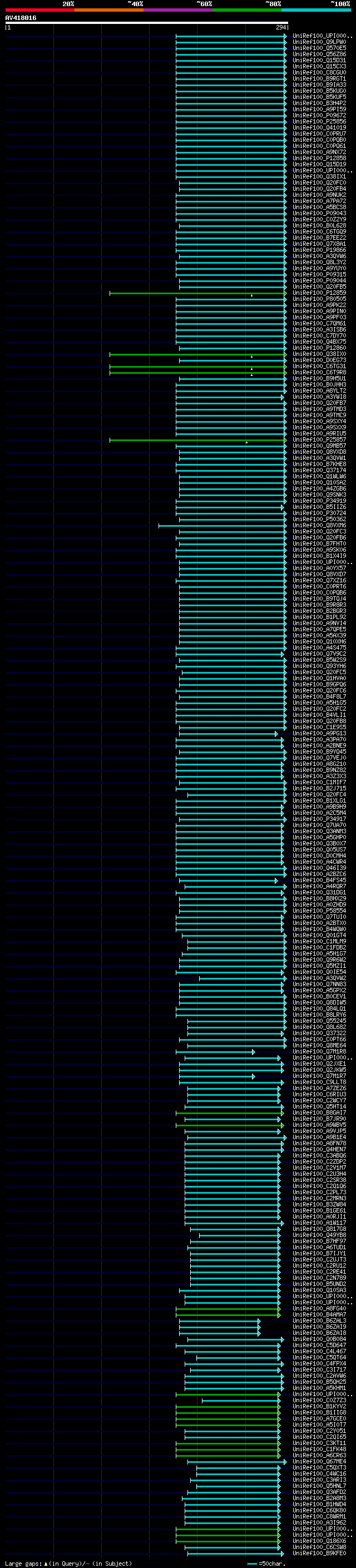Select the UniRef100_P09672 label
356x1568 pixels.
click(319, 115)
